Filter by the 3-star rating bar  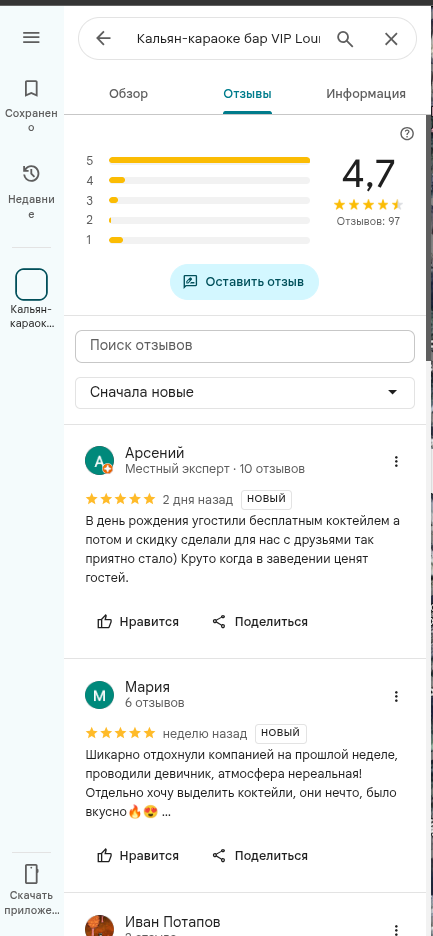198,200
